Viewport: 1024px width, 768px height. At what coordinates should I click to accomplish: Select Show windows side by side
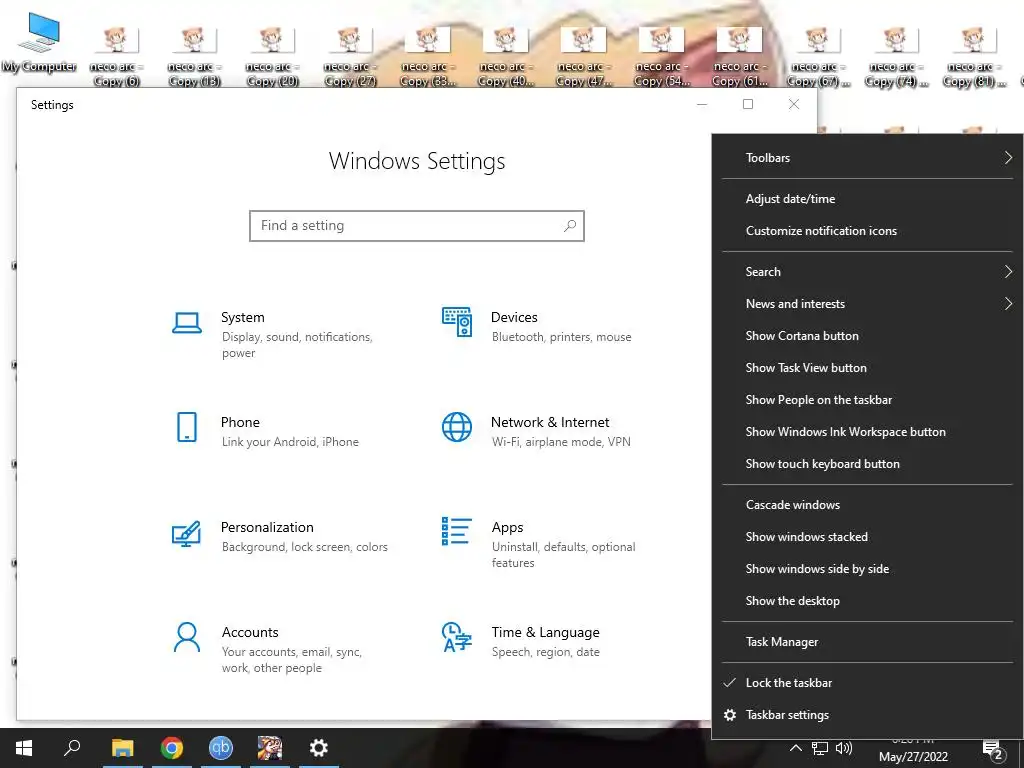[867, 569]
